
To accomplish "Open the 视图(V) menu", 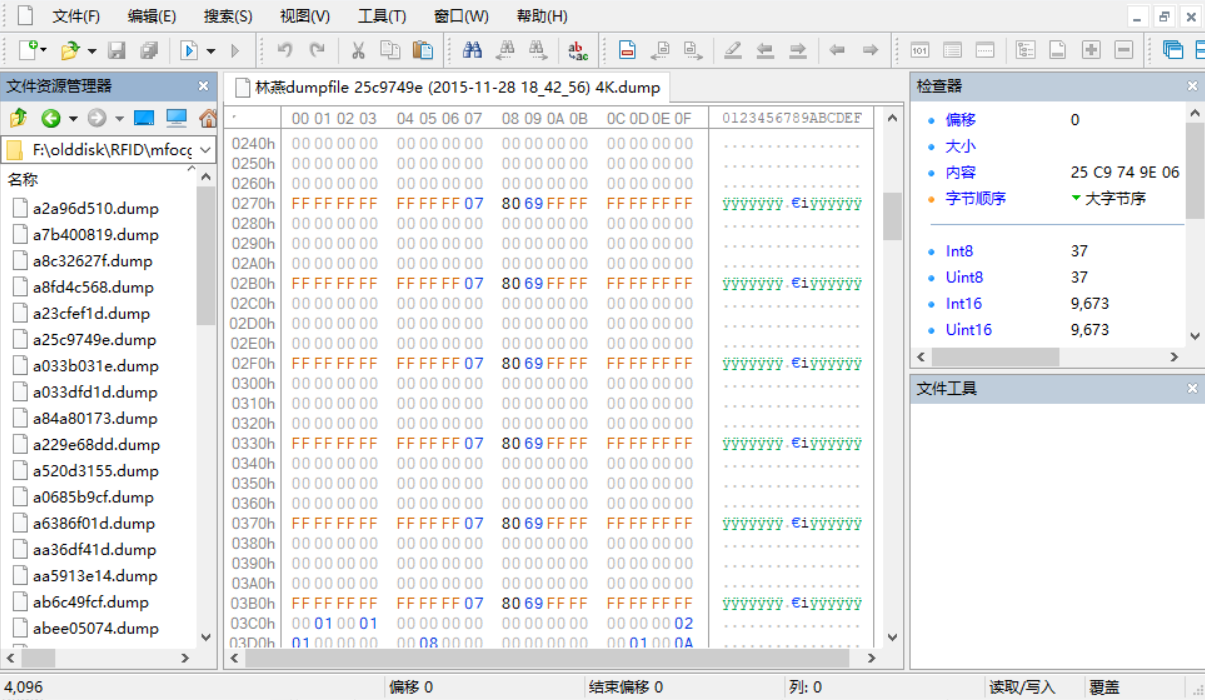I will tap(305, 16).
